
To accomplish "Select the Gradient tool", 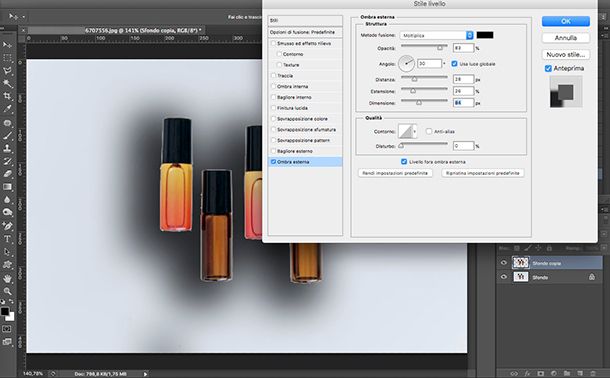I will (7, 187).
